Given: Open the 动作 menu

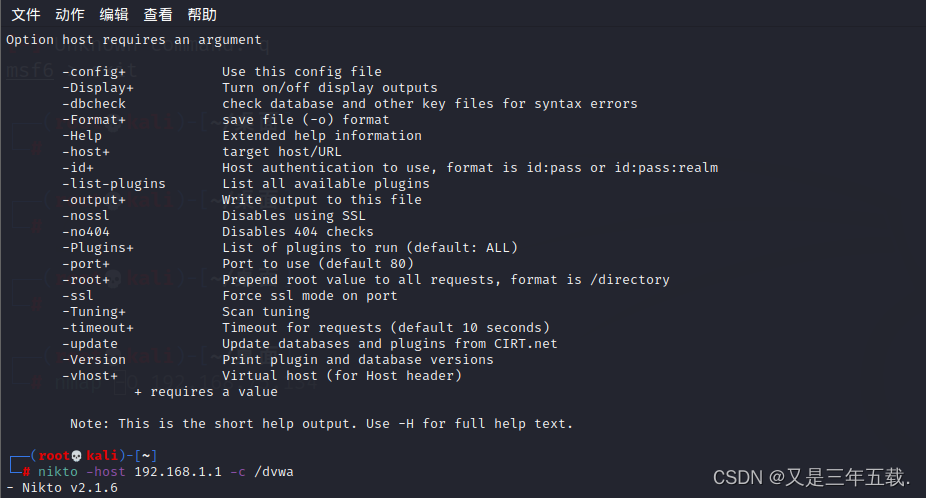Looking at the screenshot, I should click(x=70, y=15).
